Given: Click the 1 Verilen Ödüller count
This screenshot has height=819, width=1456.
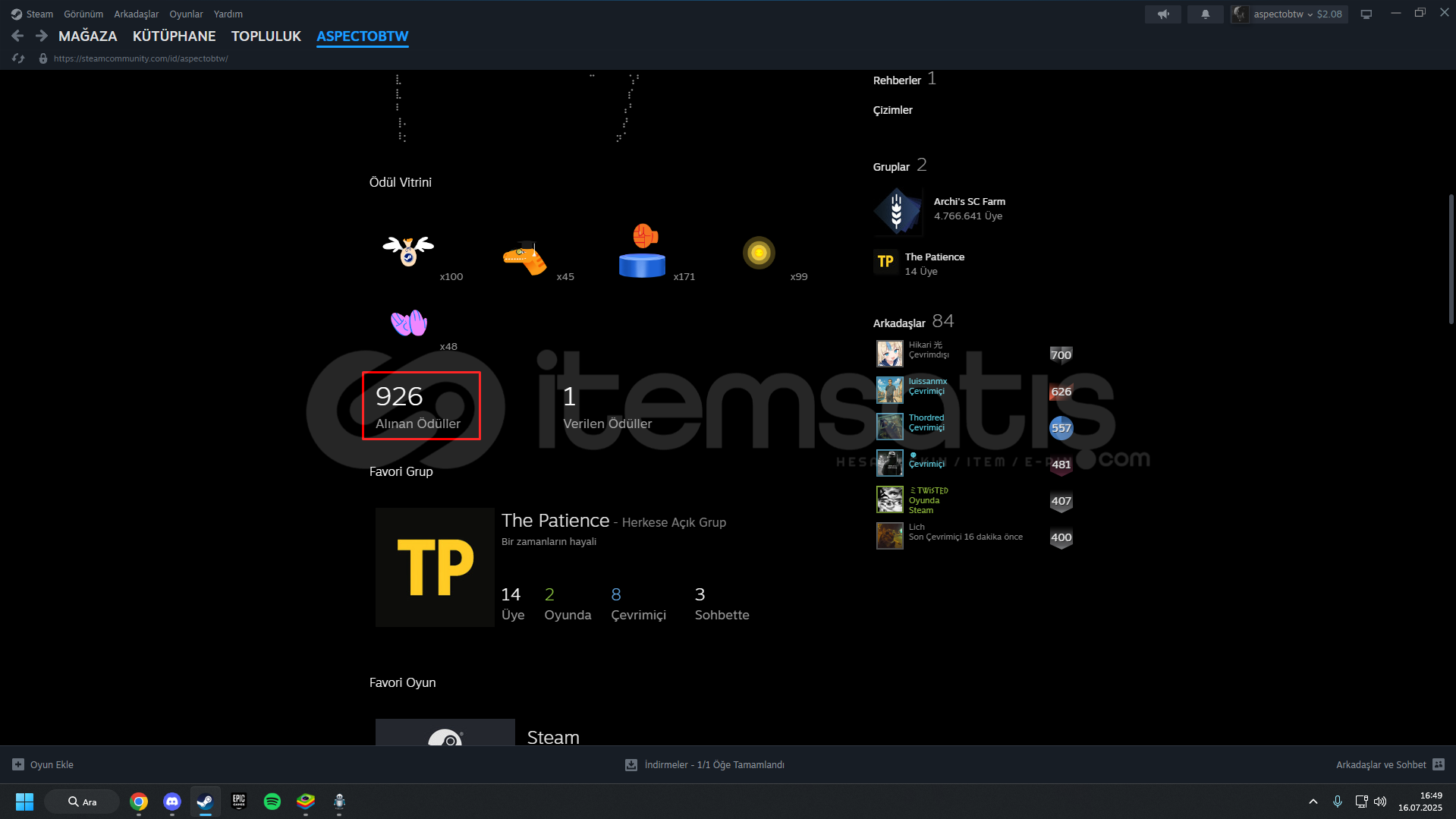Looking at the screenshot, I should [x=607, y=406].
